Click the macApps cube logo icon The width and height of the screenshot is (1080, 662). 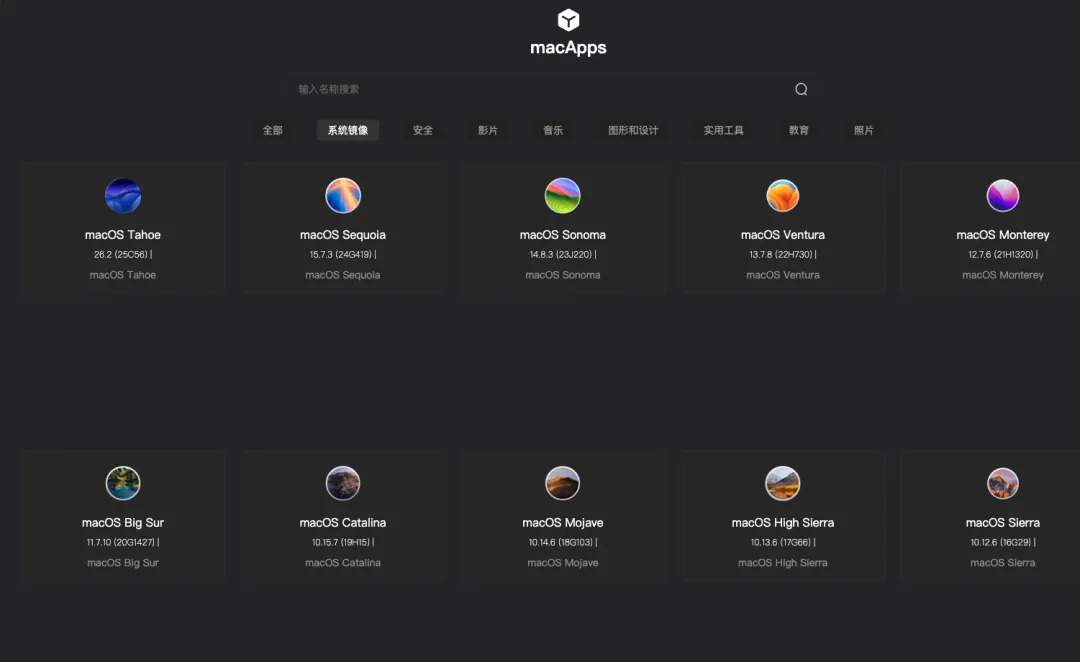click(568, 20)
